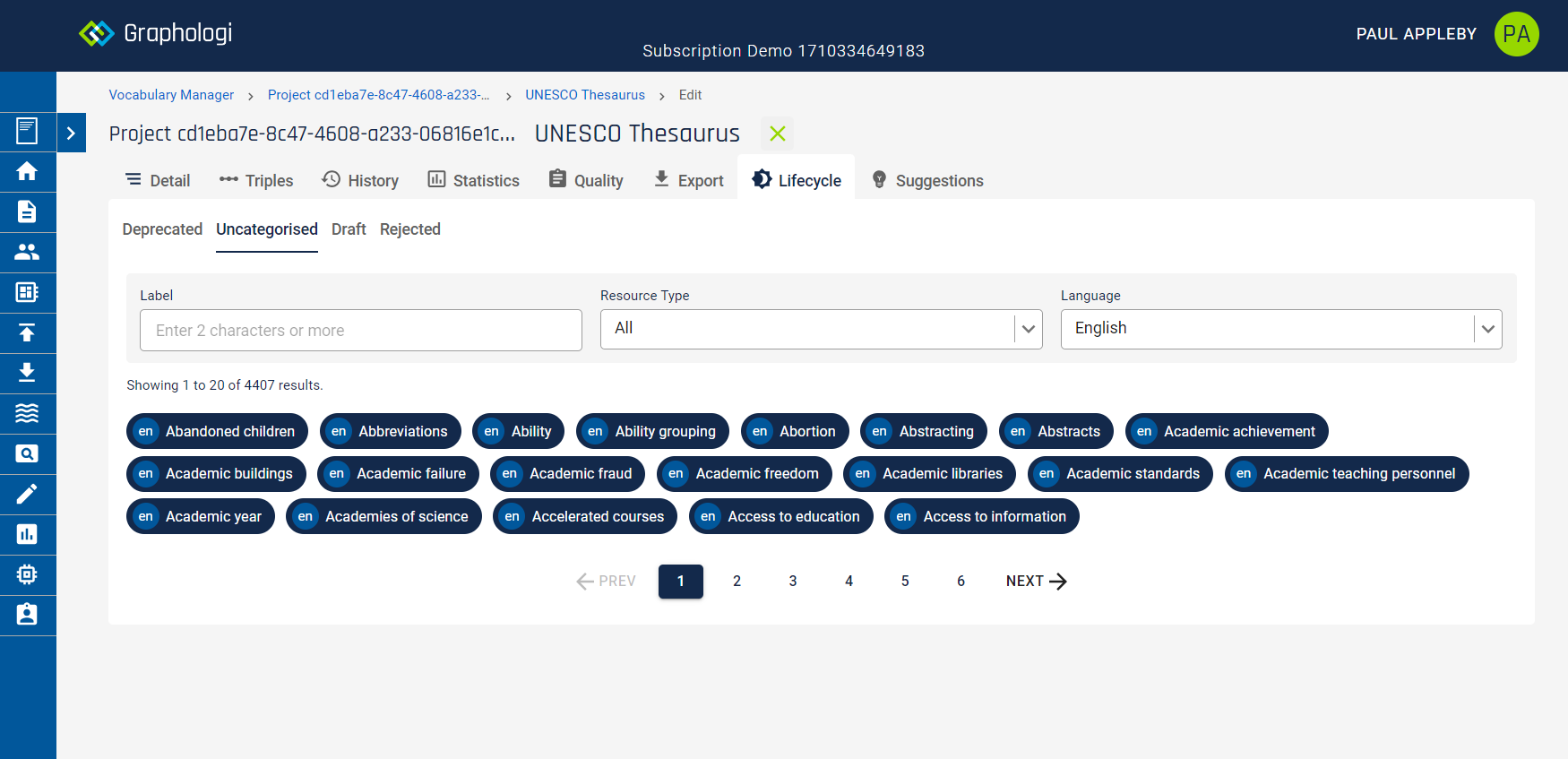Open the Abstracts concept chip
Viewport: 1568px width, 759px height.
tap(1056, 431)
